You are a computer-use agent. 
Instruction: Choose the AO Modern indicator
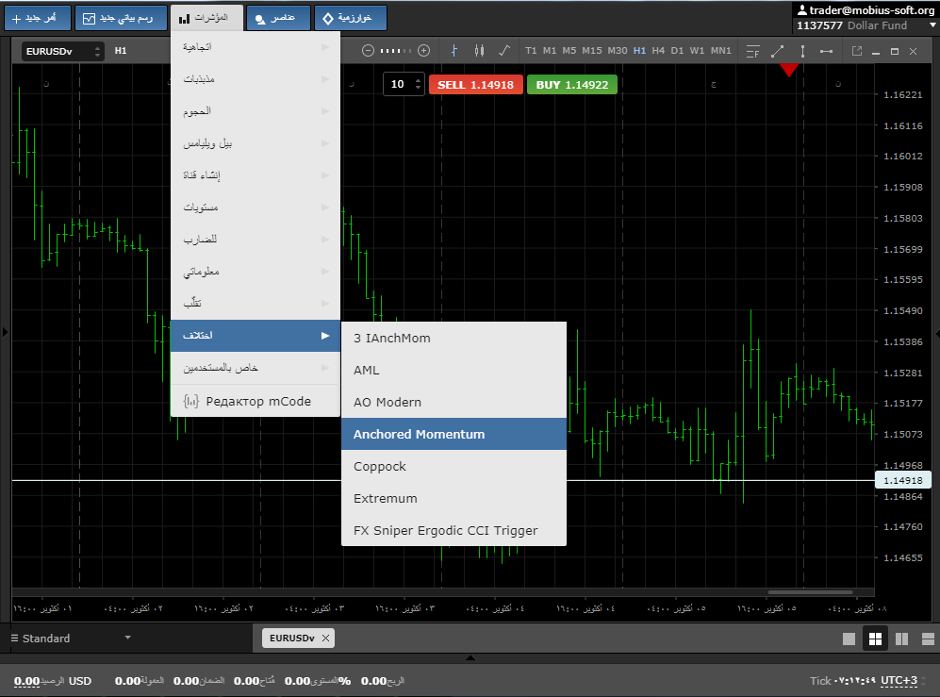click(454, 402)
